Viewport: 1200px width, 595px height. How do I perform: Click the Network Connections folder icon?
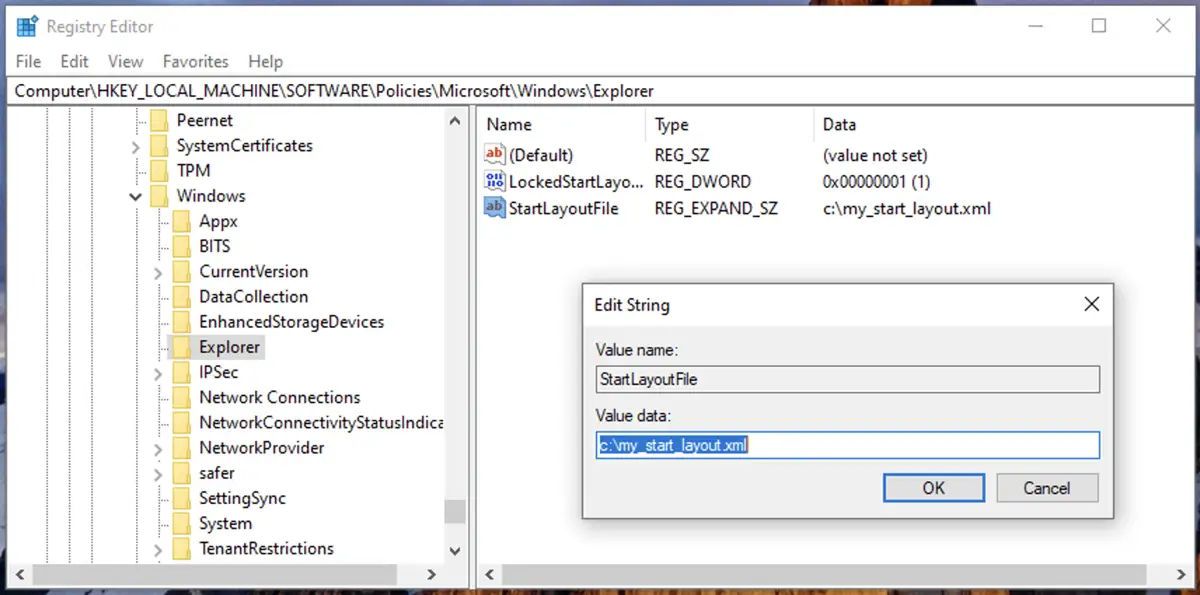181,397
